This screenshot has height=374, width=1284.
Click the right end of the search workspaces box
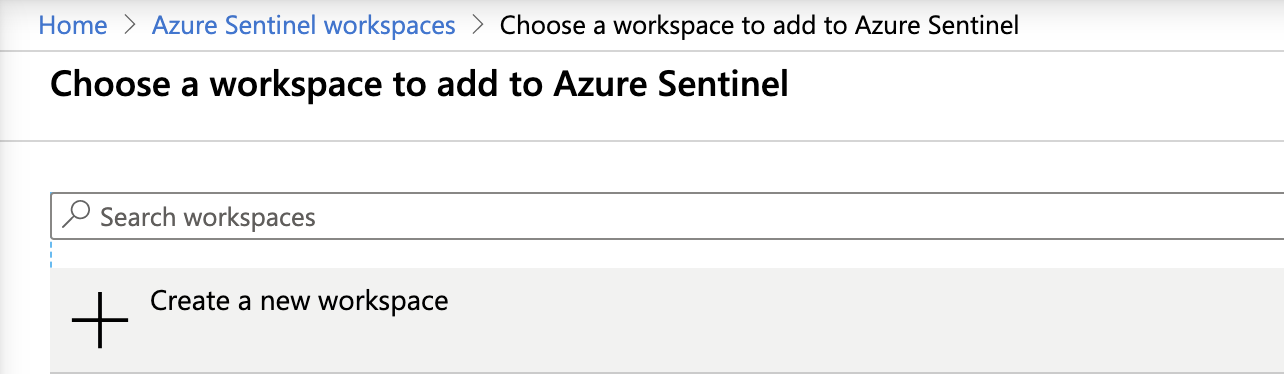tap(1260, 216)
